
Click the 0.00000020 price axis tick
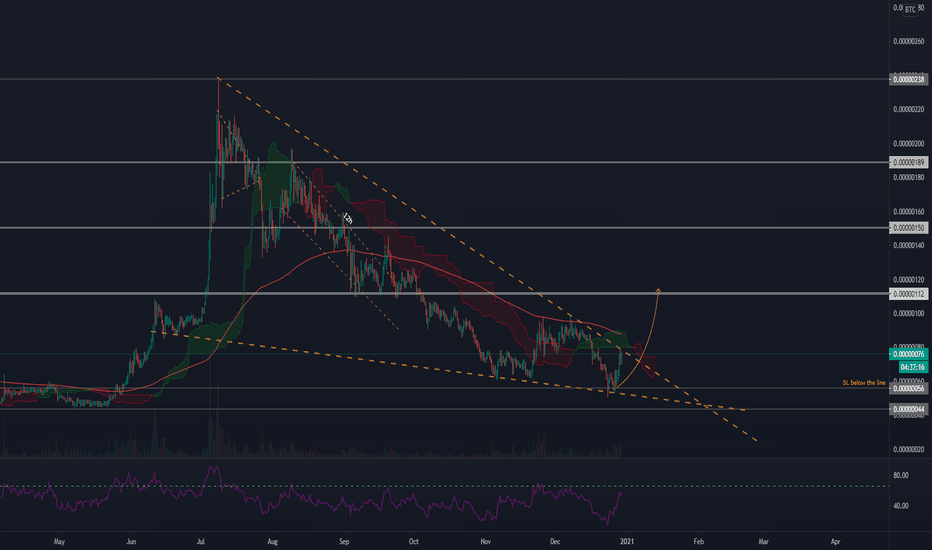[x=909, y=450]
